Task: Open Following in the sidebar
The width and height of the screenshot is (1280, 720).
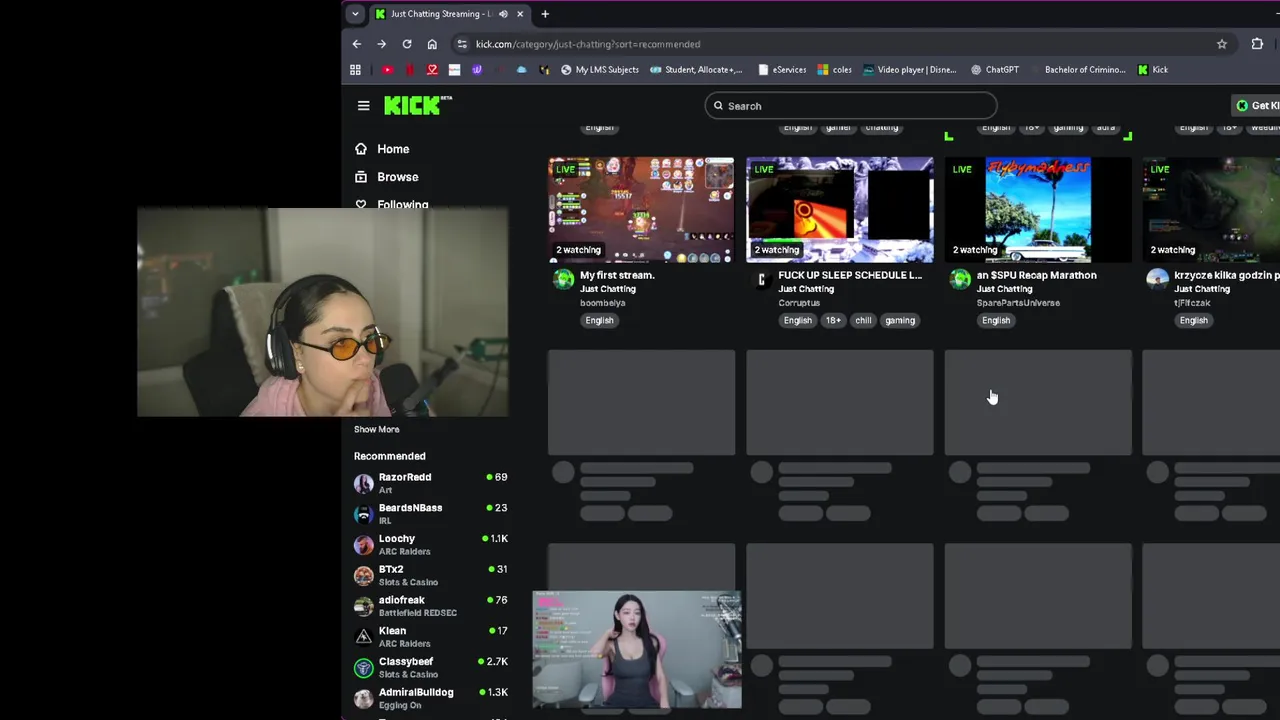Action: pyautogui.click(x=403, y=204)
